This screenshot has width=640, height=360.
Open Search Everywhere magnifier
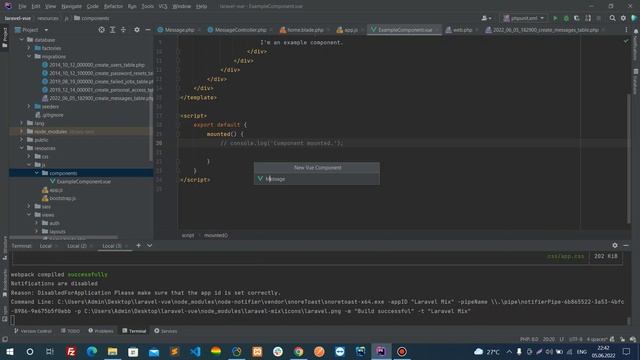(612, 18)
